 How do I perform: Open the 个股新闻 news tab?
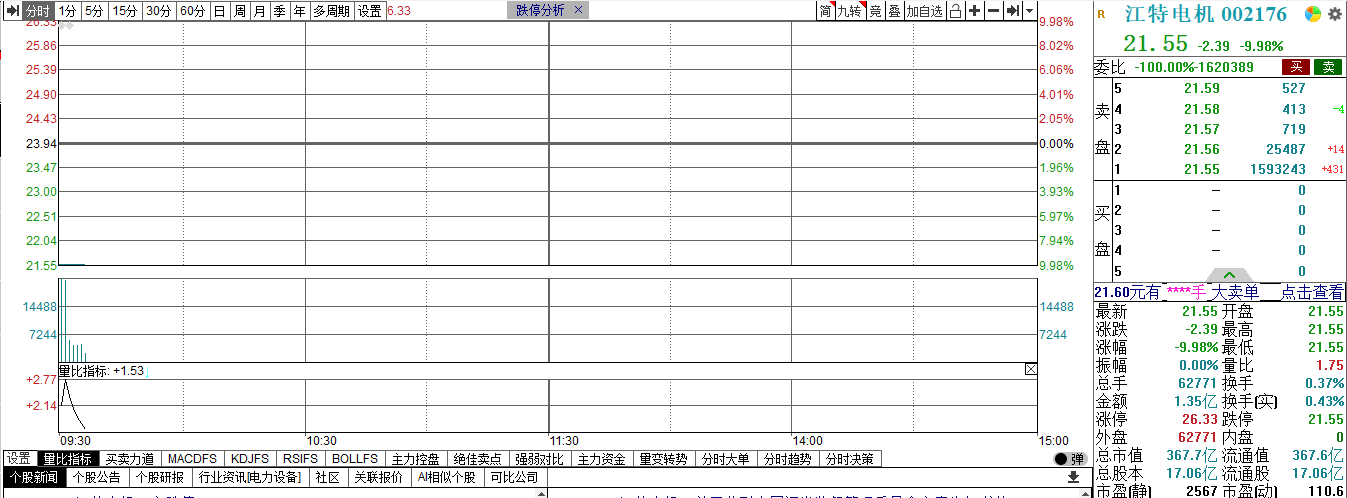click(x=33, y=478)
